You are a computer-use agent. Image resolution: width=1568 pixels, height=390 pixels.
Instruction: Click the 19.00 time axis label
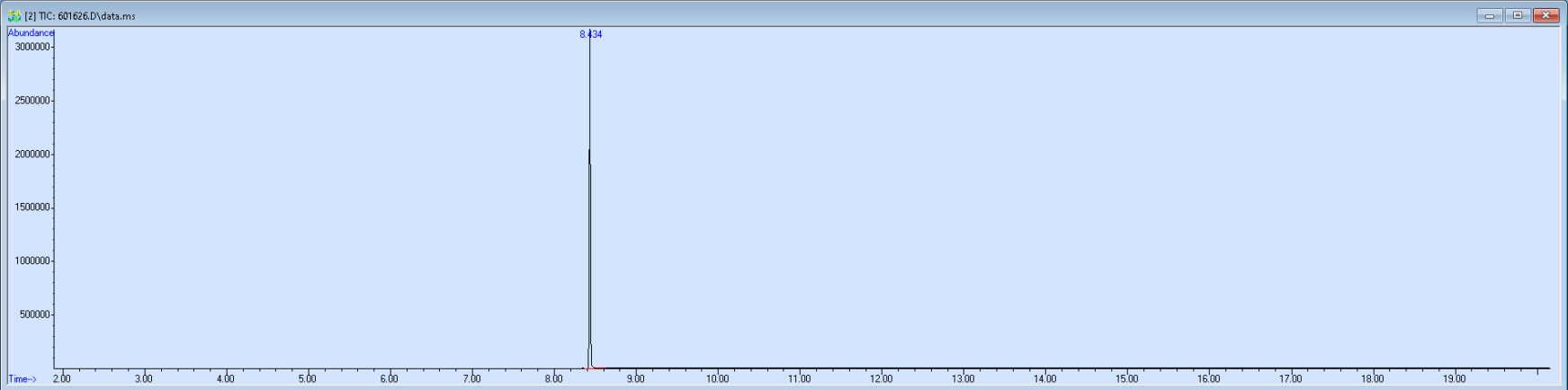pos(1454,379)
